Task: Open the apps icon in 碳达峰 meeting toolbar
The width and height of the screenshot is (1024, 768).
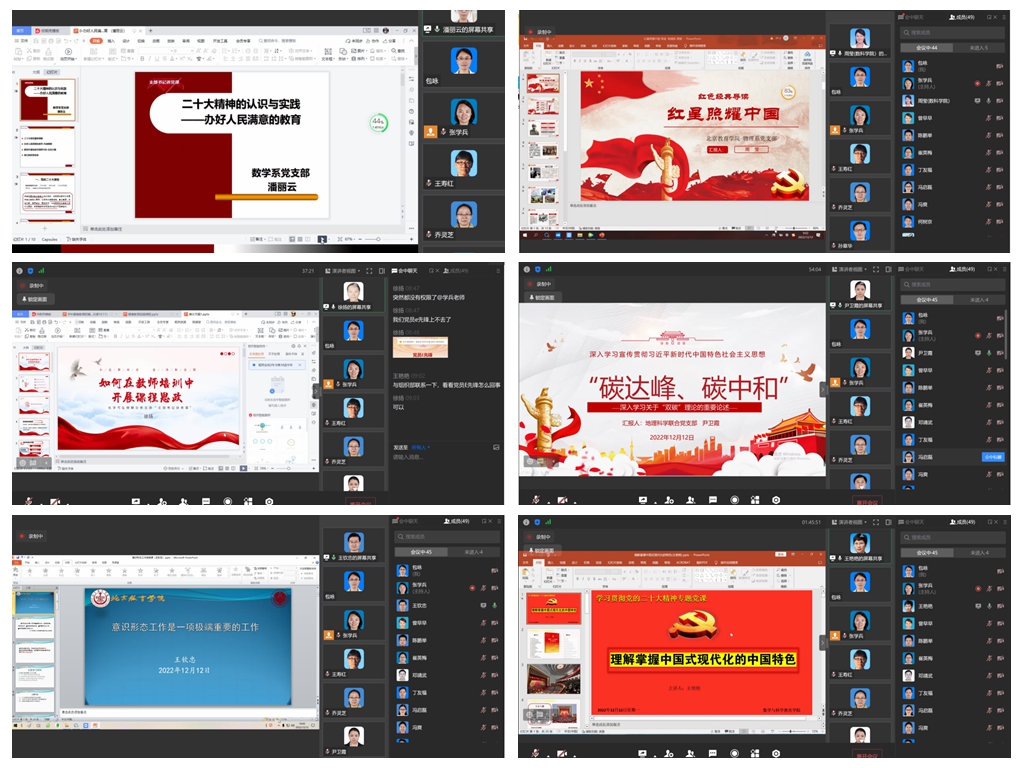Action: [755, 500]
